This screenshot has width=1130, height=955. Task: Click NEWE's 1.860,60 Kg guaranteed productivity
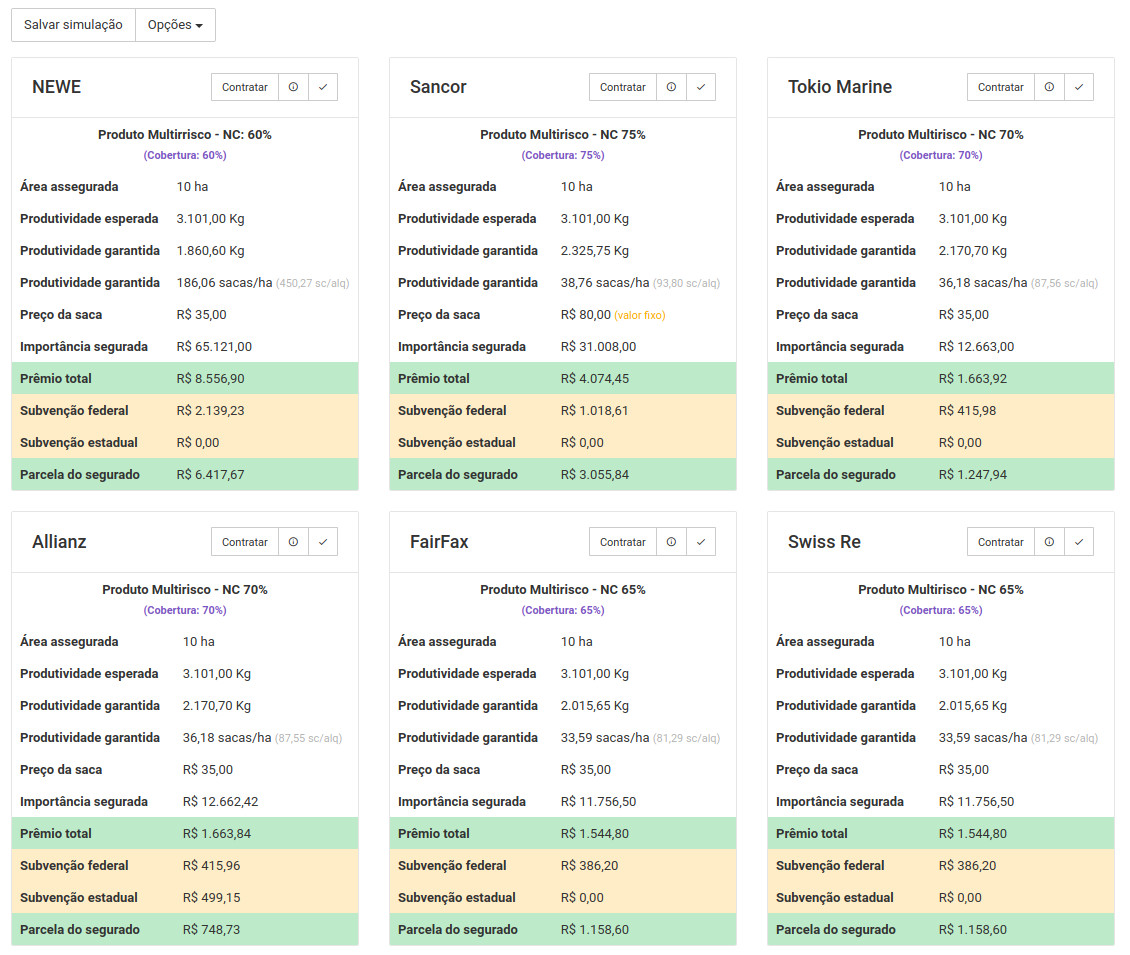click(x=210, y=251)
